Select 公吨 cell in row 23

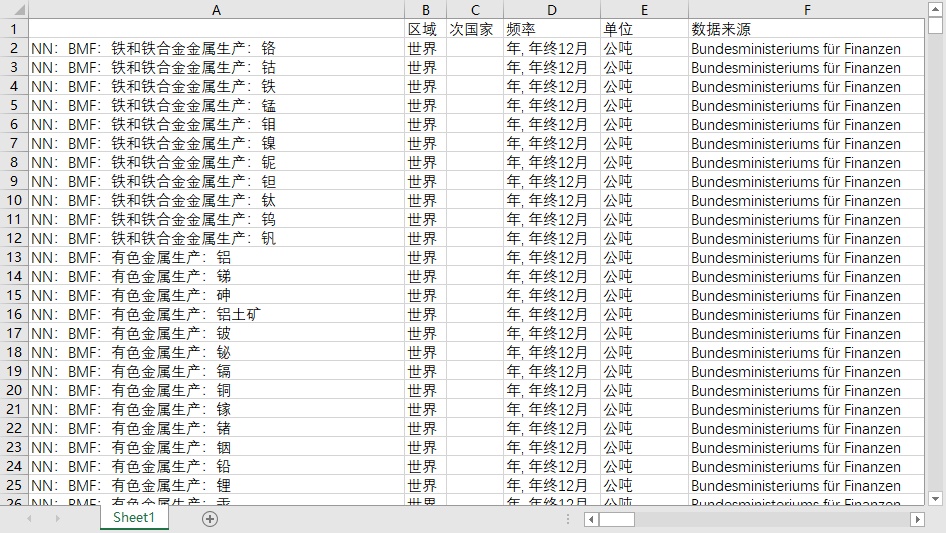644,447
